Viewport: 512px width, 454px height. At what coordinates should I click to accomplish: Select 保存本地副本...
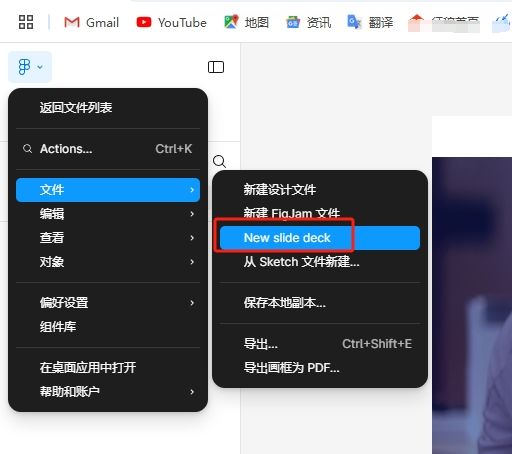[x=320, y=303]
